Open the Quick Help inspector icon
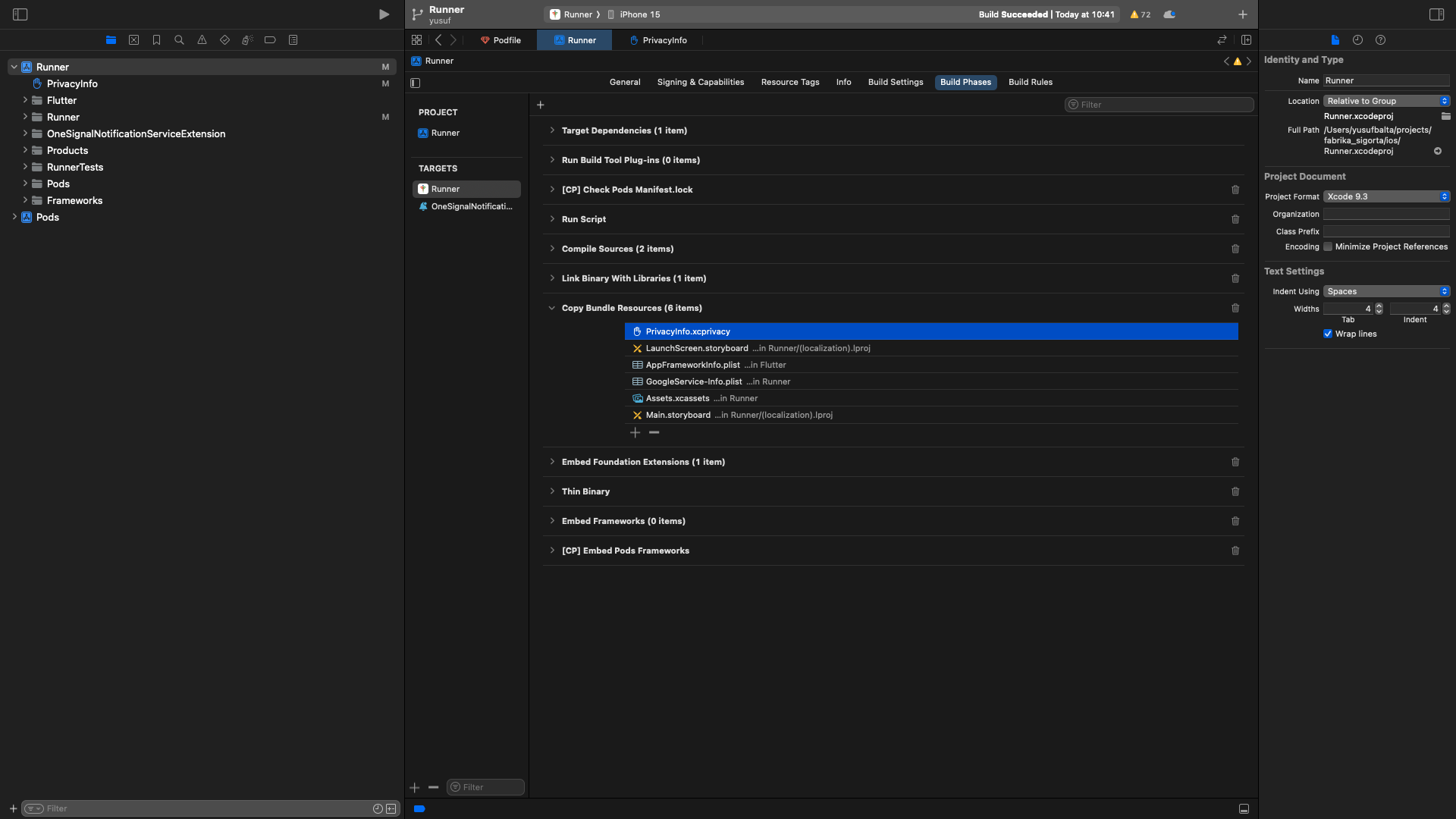This screenshot has height=819, width=1456. click(x=1380, y=40)
